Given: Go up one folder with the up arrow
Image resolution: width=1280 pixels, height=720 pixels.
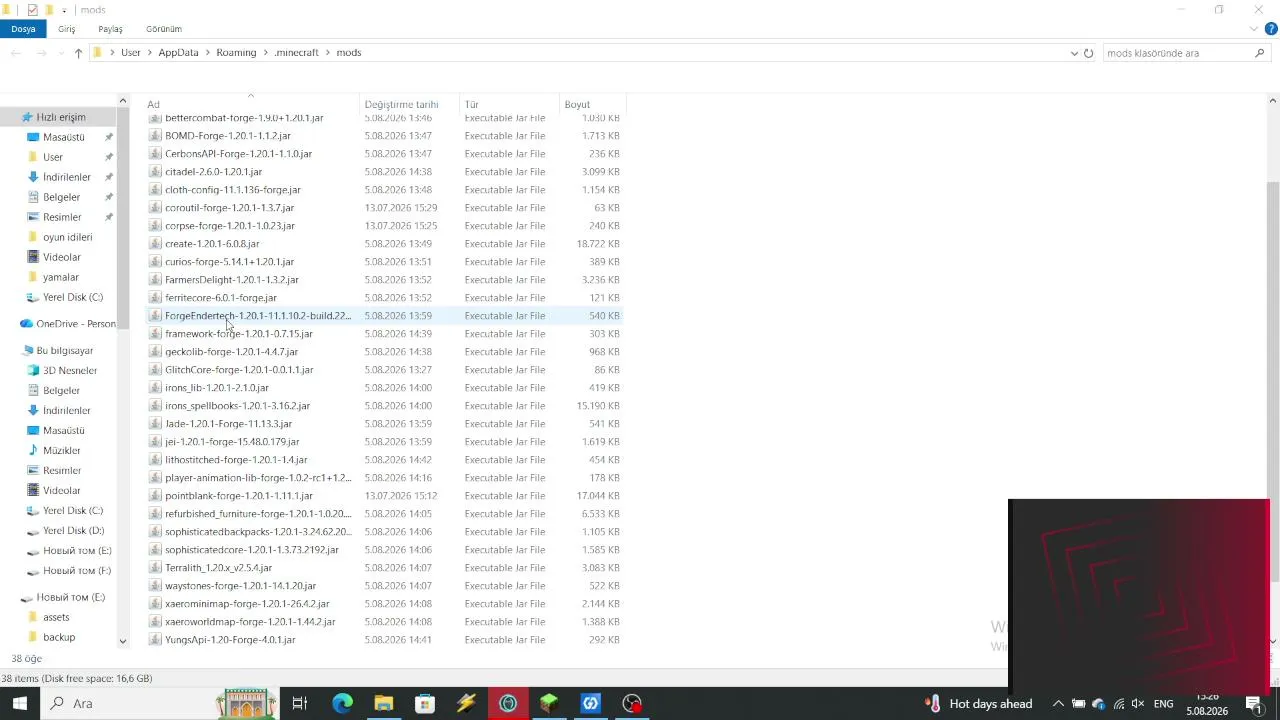Looking at the screenshot, I should tap(78, 53).
